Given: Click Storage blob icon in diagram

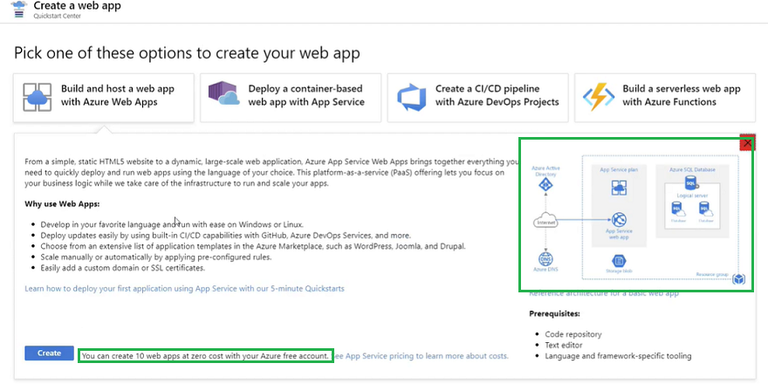Looking at the screenshot, I should [619, 261].
